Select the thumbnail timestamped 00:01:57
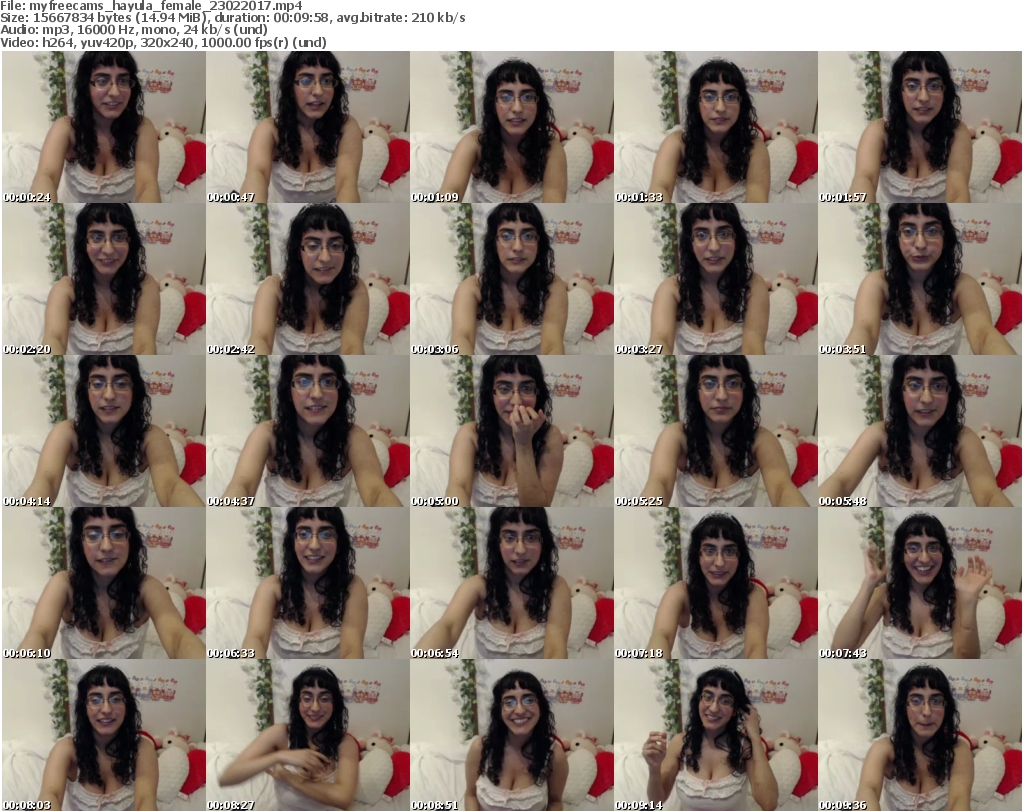 coord(920,127)
